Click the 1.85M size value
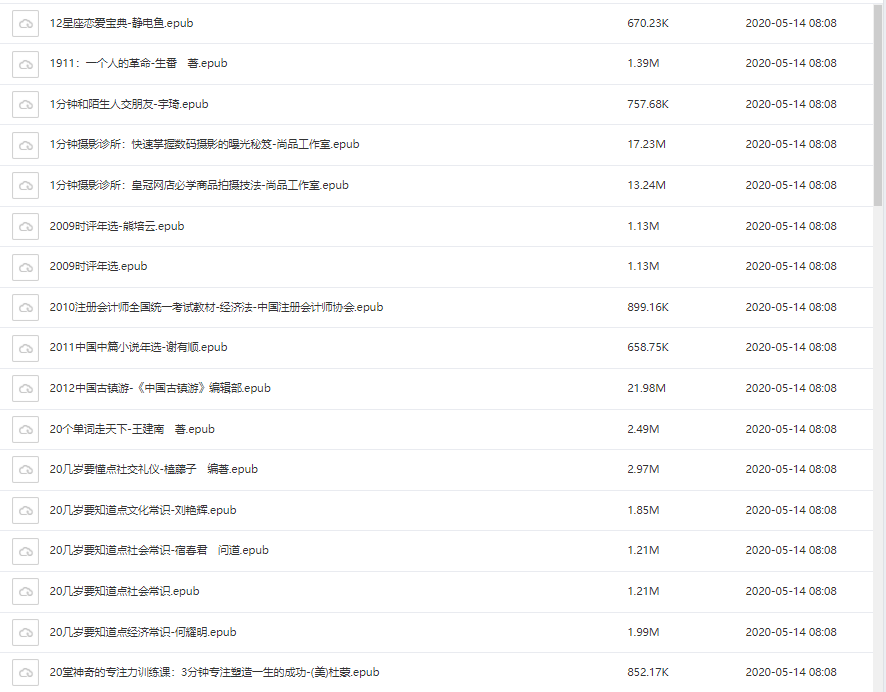Screen dimensions: 886x692 click(643, 510)
